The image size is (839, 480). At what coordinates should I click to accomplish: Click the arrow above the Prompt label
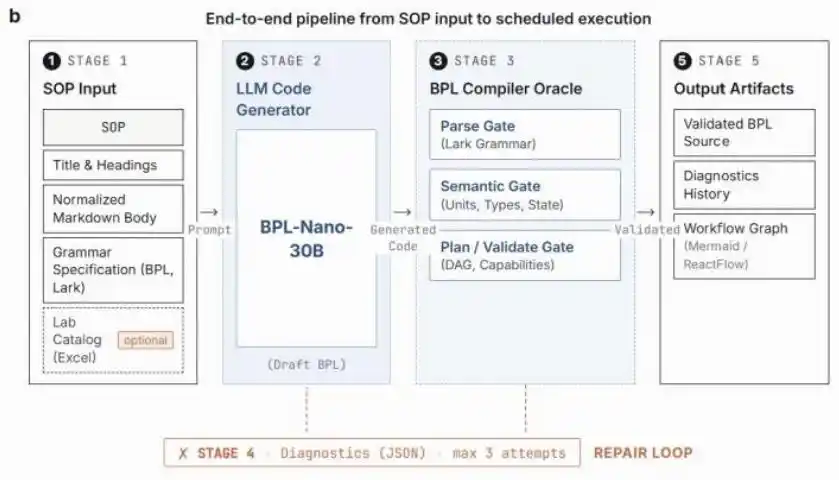click(x=209, y=212)
